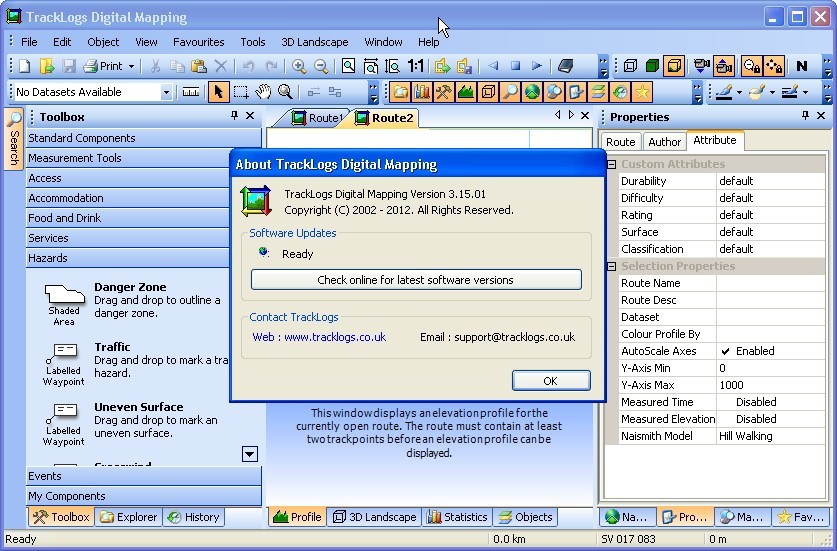This screenshot has height=551, width=837.
Task: Click the Toolbox scroll-down arrow button
Action: [x=249, y=454]
